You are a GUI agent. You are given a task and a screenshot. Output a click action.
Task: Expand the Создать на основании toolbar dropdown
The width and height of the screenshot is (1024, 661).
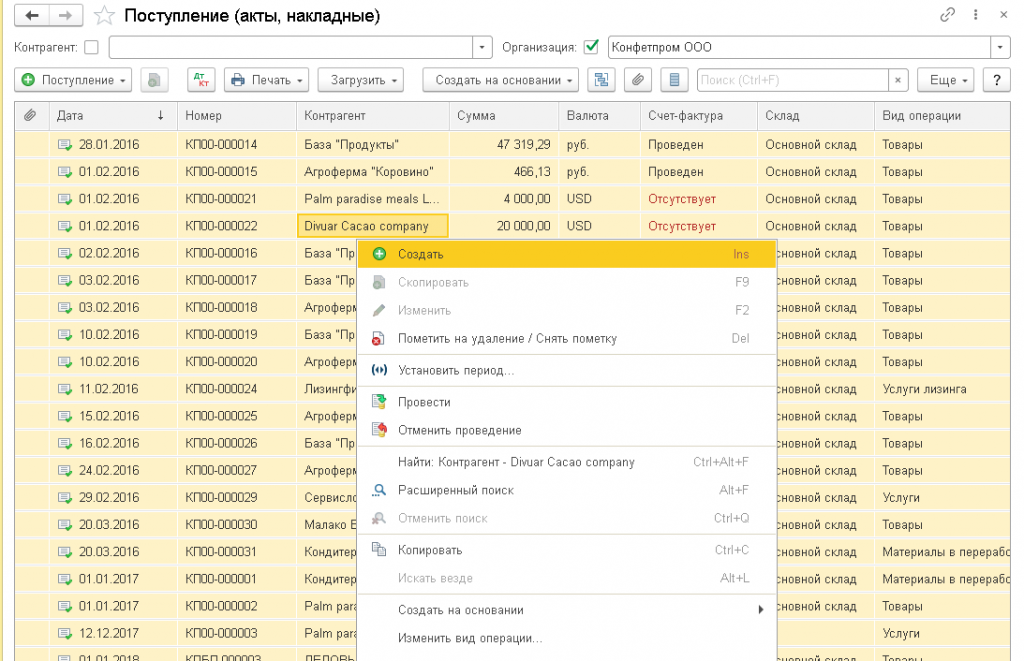pos(500,80)
